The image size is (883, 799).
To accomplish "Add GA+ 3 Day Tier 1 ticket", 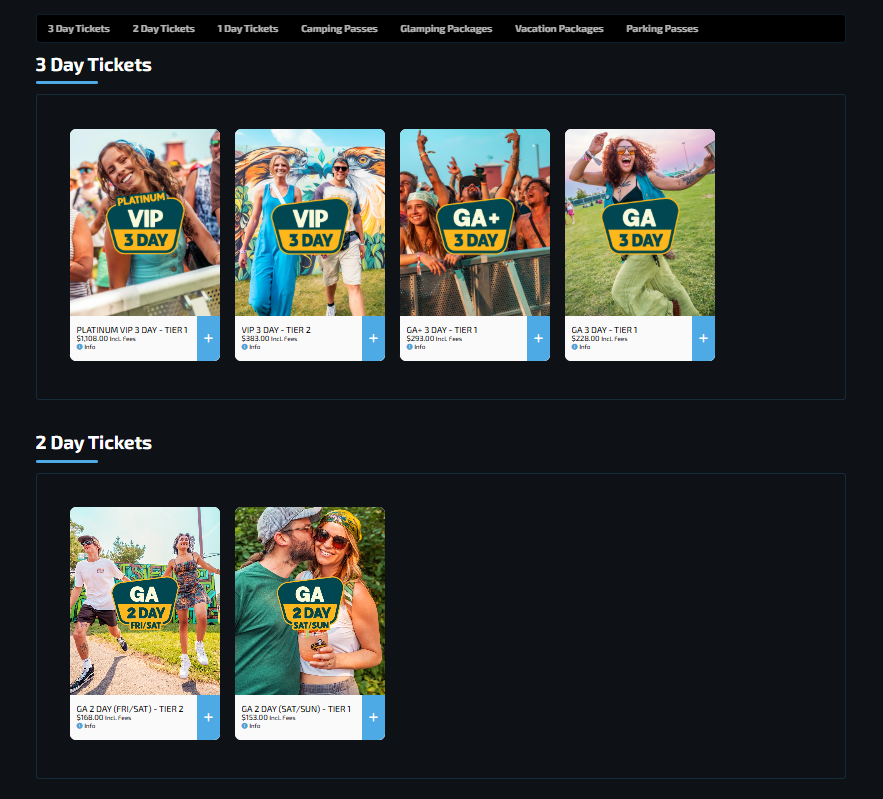I will click(538, 338).
